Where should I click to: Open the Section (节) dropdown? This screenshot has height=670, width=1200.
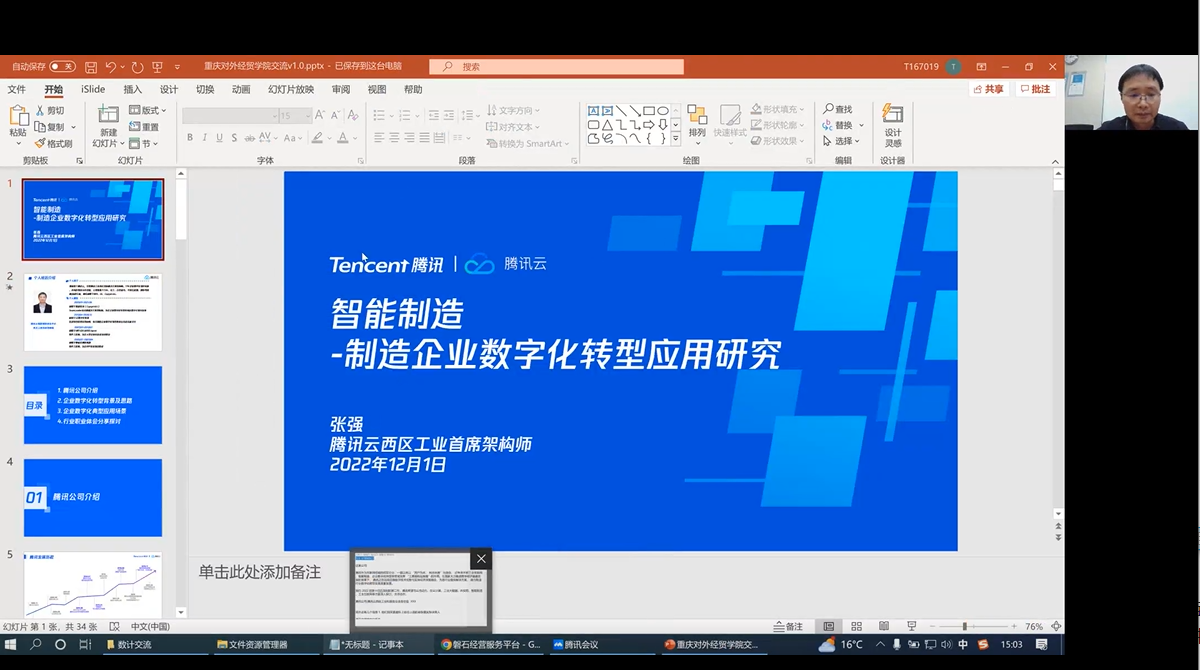pos(141,143)
